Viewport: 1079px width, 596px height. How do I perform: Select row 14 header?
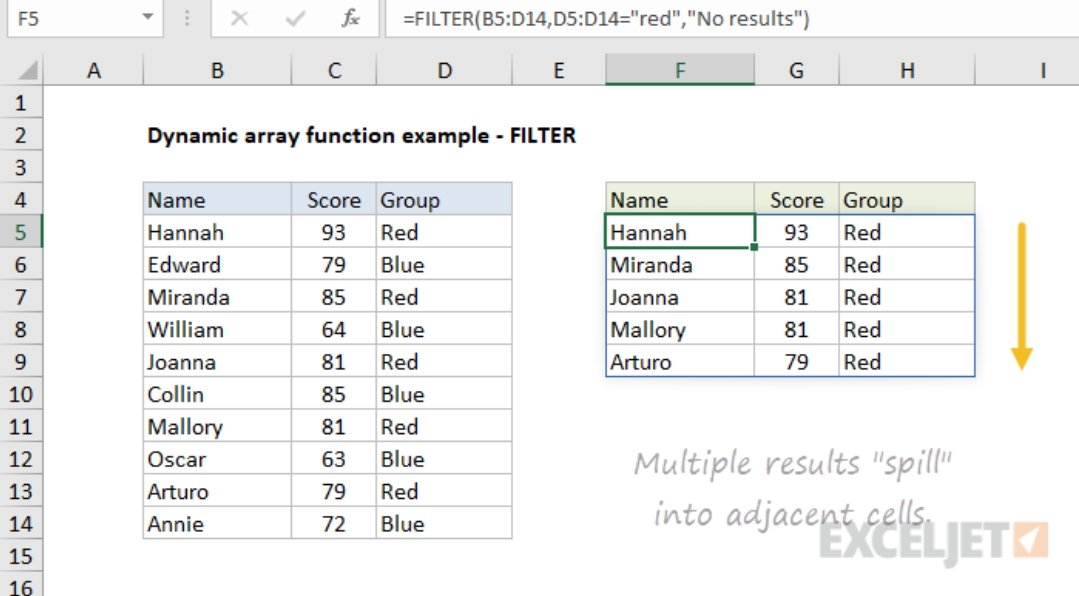pos(22,524)
